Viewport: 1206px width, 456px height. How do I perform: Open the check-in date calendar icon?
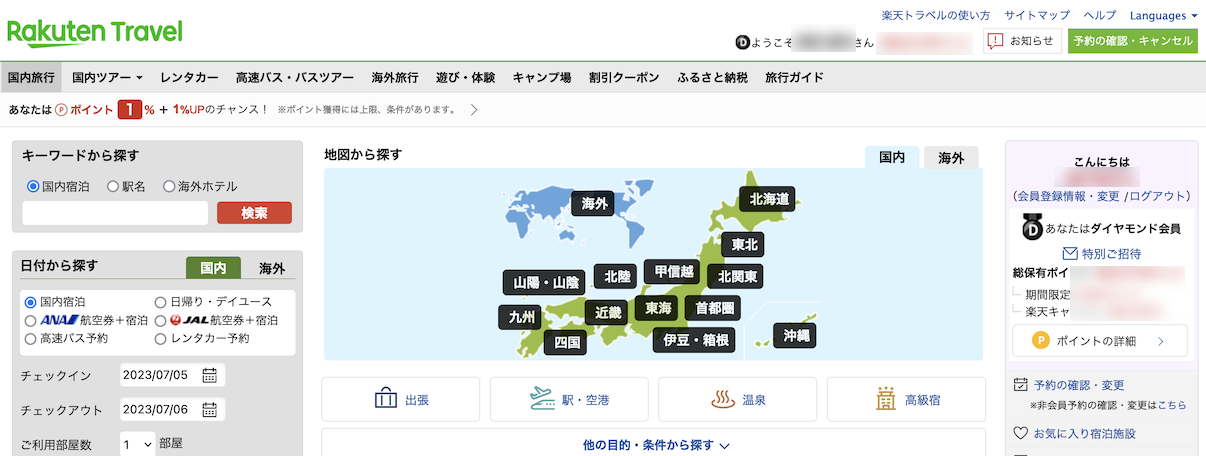click(x=209, y=375)
